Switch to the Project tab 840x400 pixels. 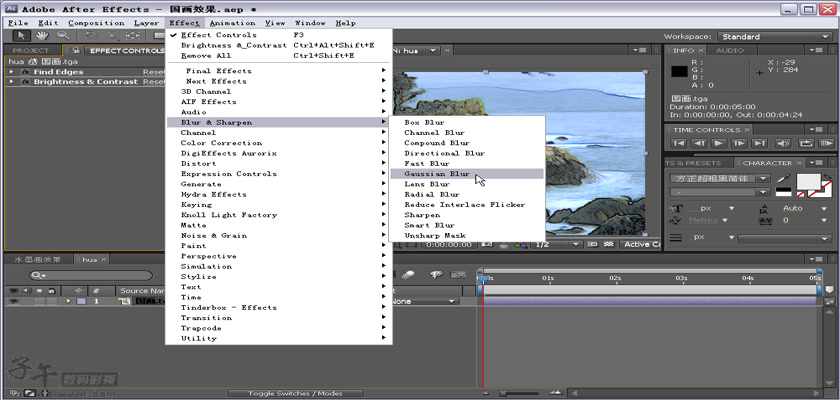tap(31, 50)
